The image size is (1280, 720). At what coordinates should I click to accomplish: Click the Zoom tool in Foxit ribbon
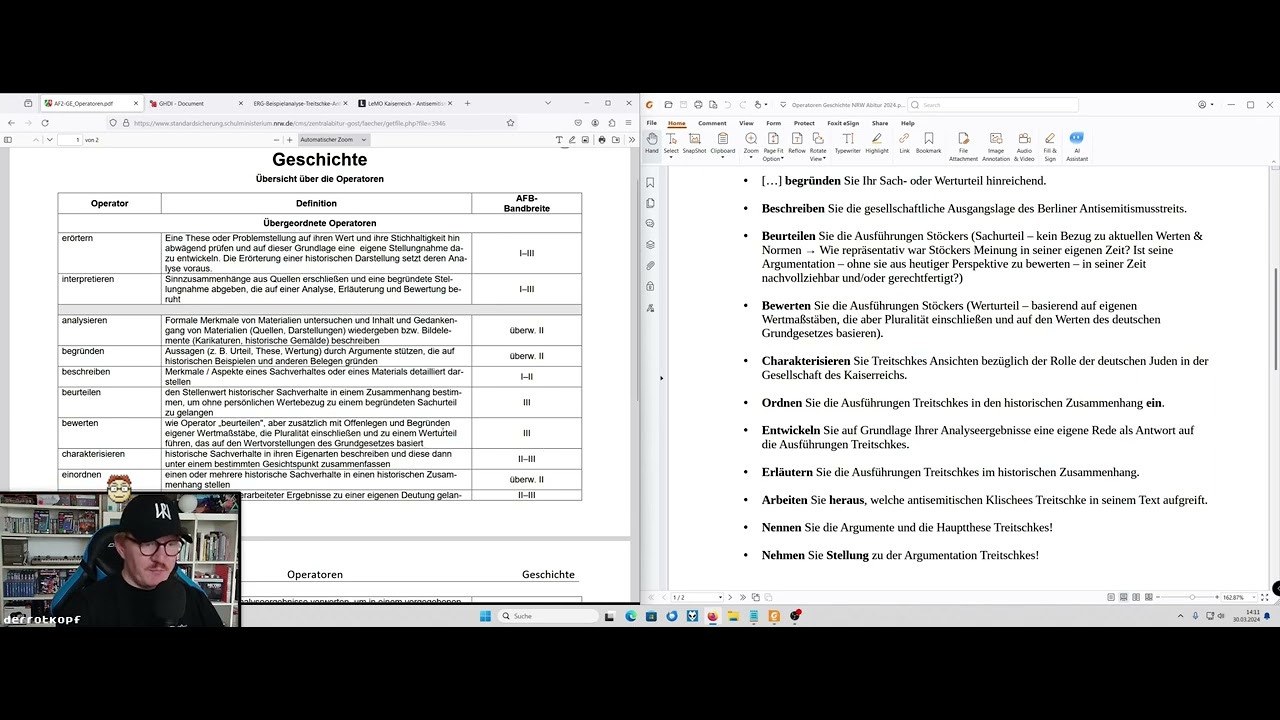751,145
